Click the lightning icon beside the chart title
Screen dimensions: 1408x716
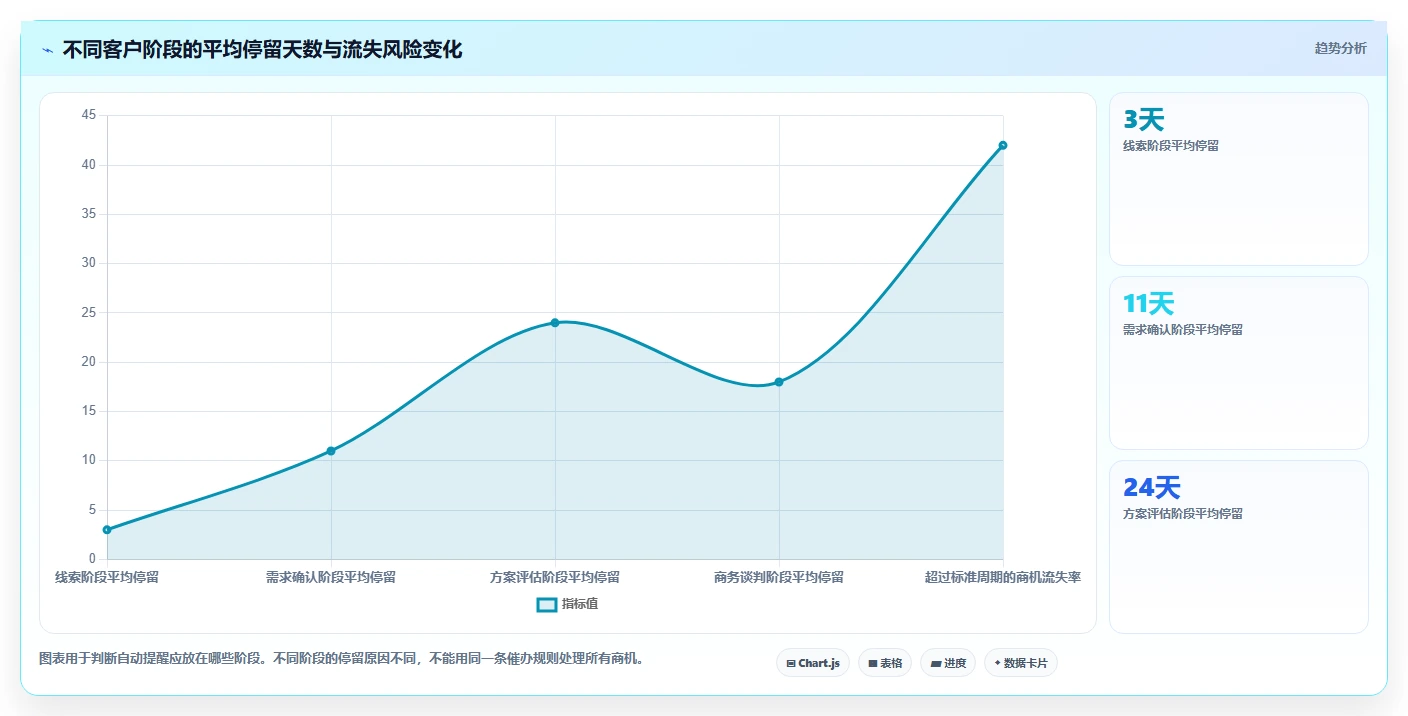pos(47,50)
